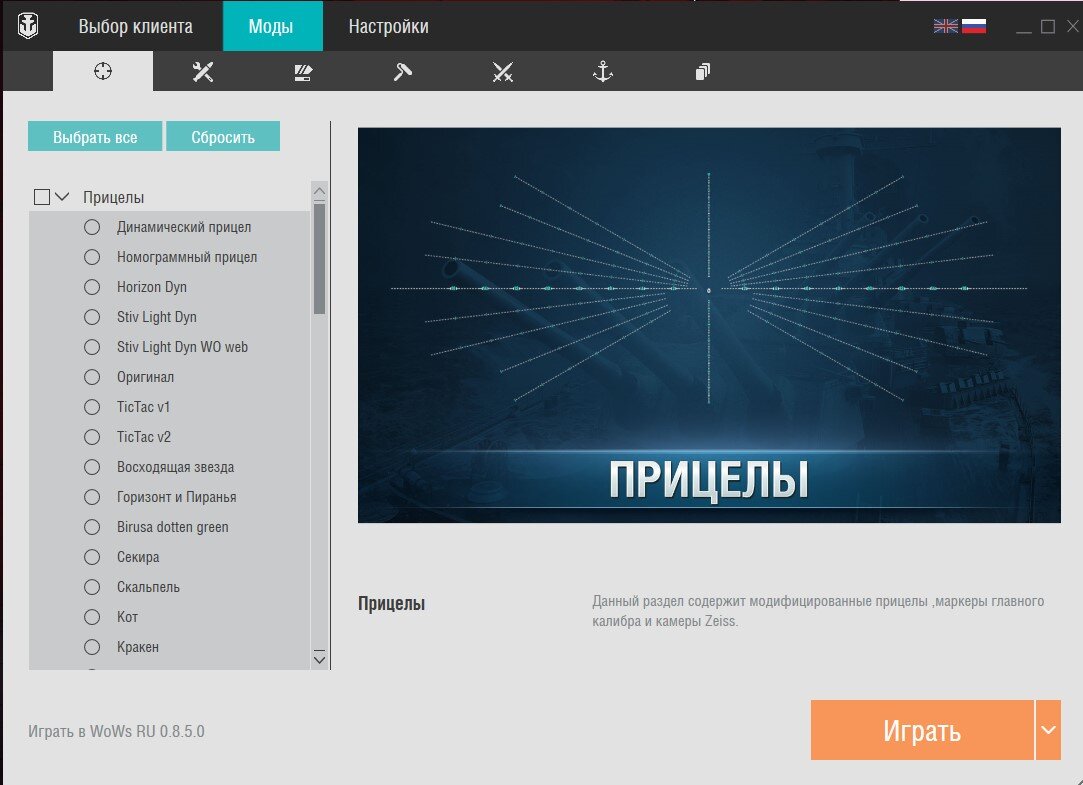Switch language to Russian flag
Screen dimensions: 1083x785
coord(974,26)
